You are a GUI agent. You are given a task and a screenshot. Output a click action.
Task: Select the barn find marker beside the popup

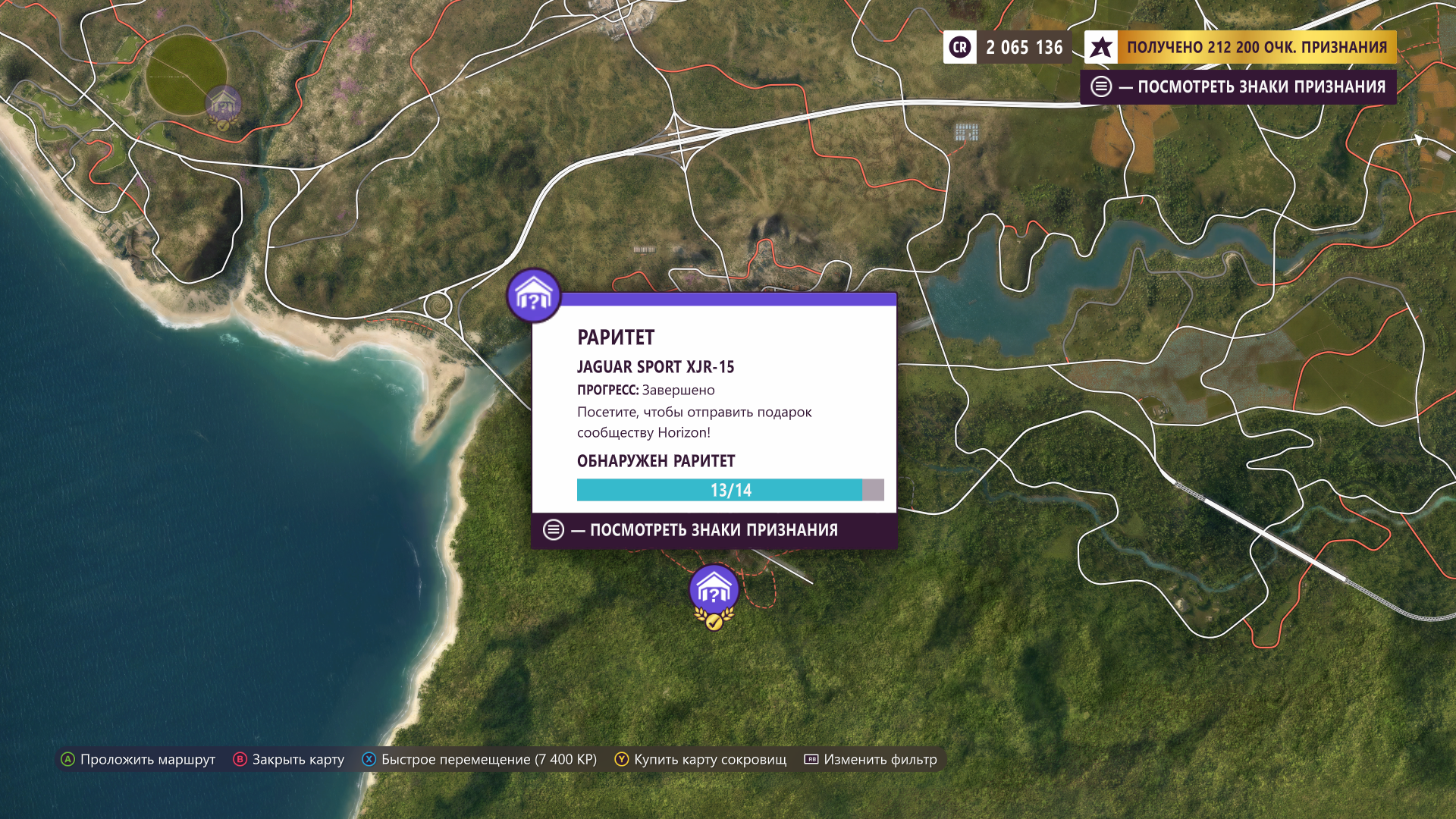[534, 296]
